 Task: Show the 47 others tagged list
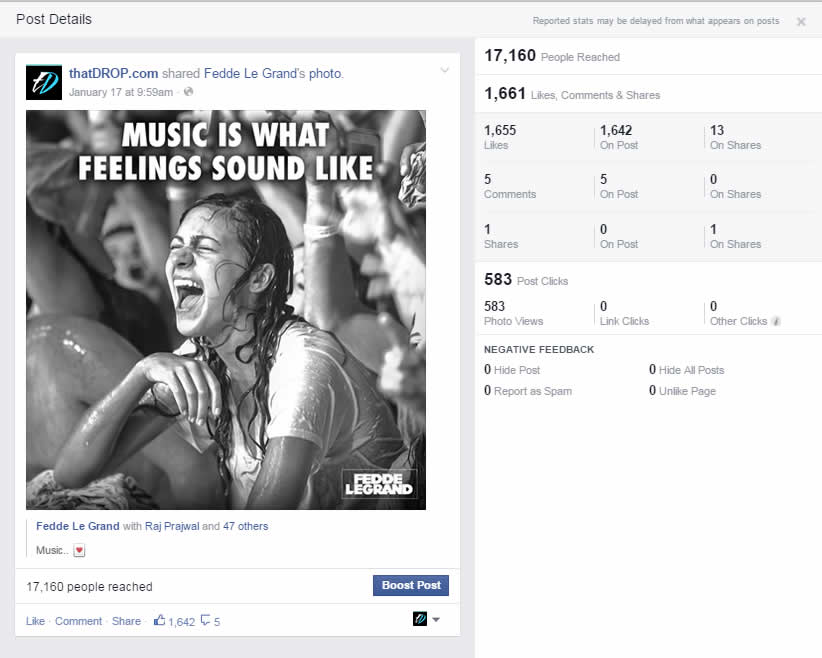click(245, 526)
